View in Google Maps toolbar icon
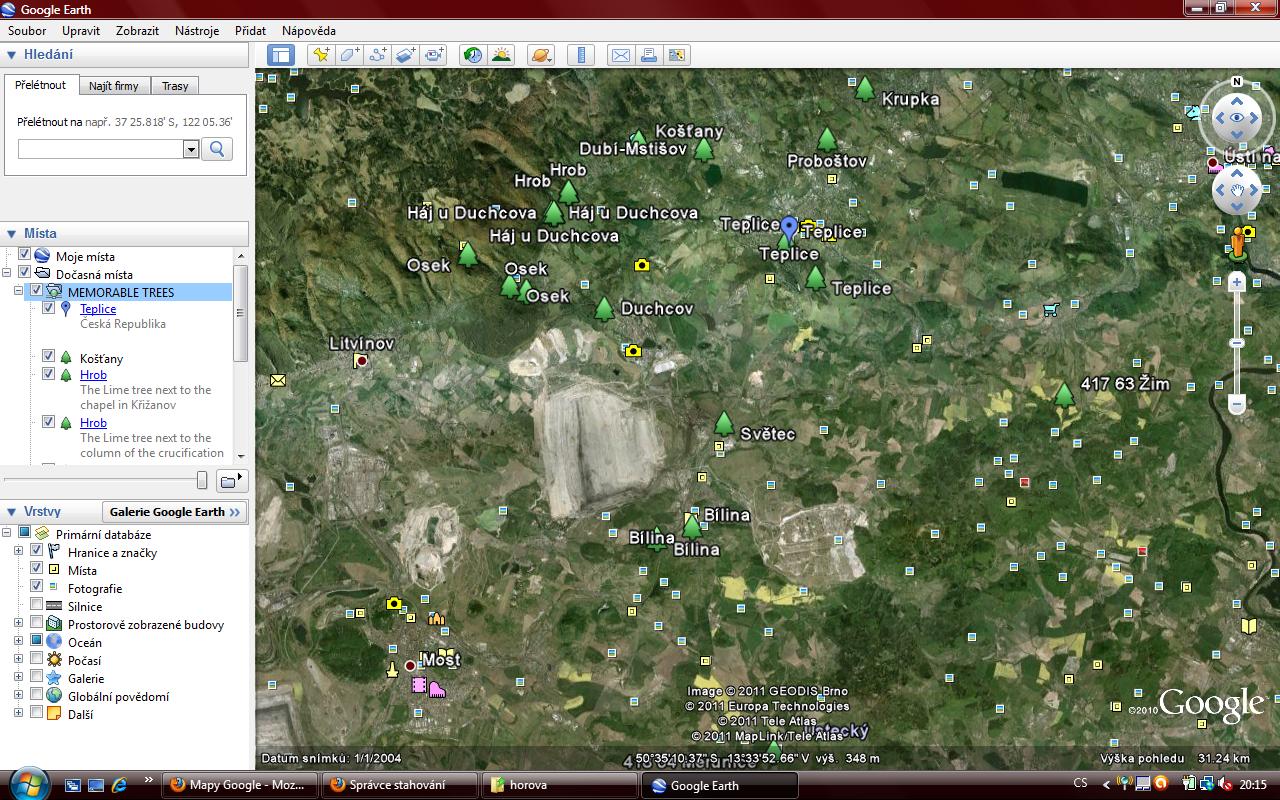 pos(677,56)
